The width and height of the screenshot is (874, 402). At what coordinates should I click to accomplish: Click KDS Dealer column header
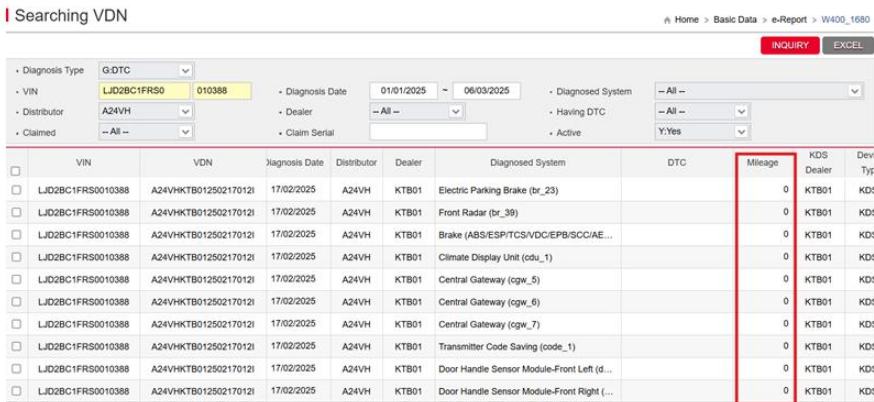(819, 163)
